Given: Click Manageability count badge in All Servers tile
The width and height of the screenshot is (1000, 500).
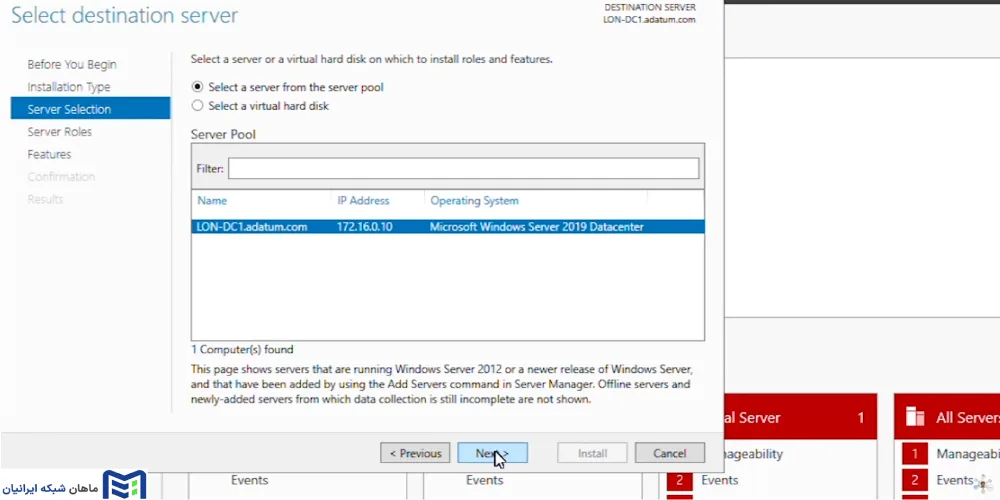Looking at the screenshot, I should [x=915, y=454].
